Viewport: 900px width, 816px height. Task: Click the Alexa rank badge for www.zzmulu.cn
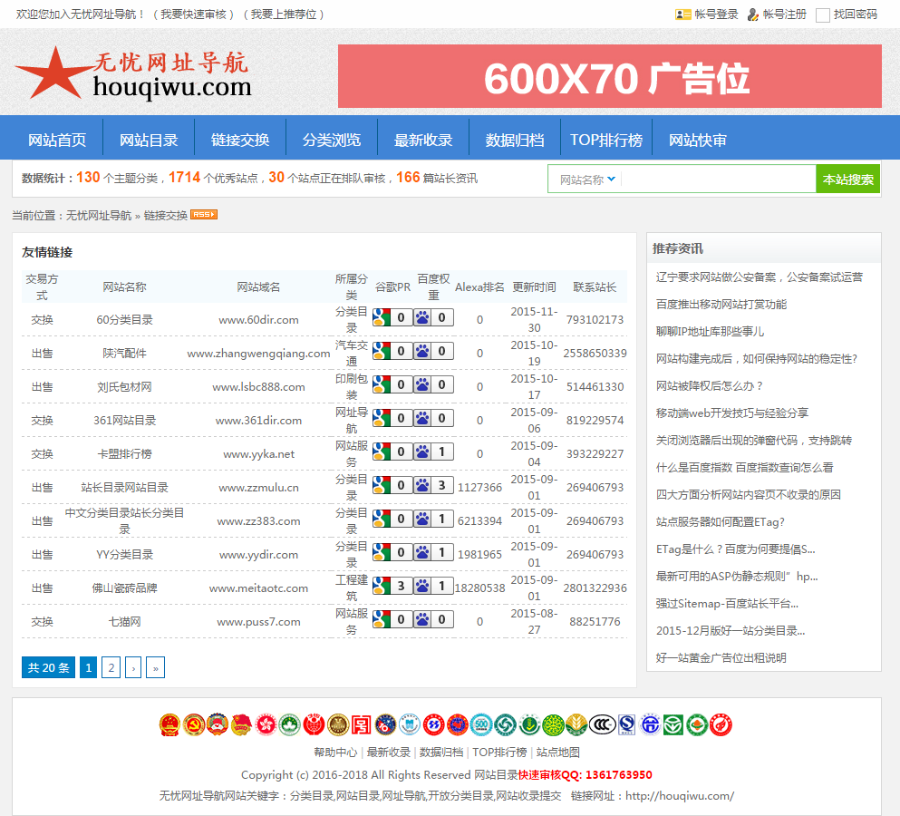[480, 486]
